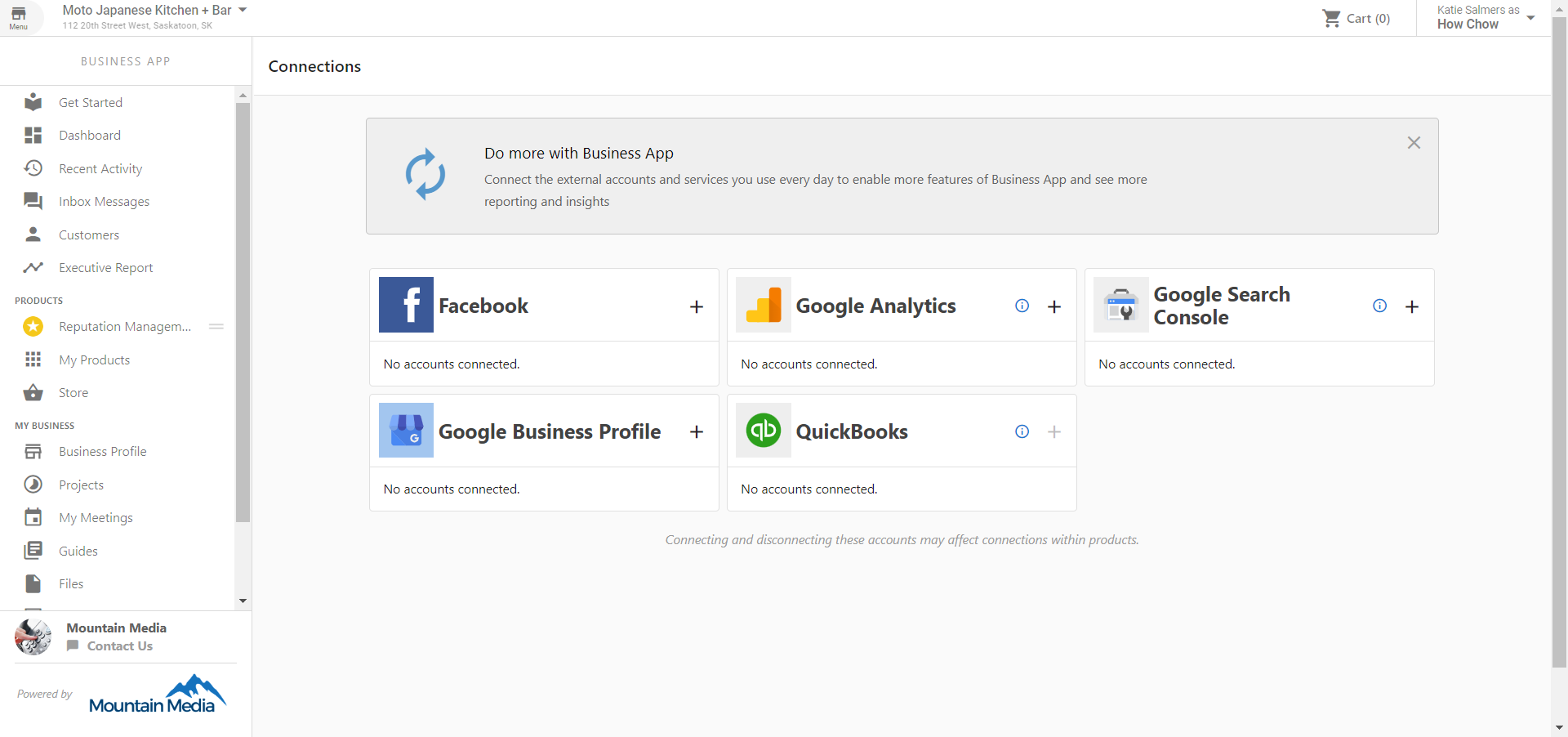Click the Contact Us link
The image size is (1568, 737).
(120, 645)
